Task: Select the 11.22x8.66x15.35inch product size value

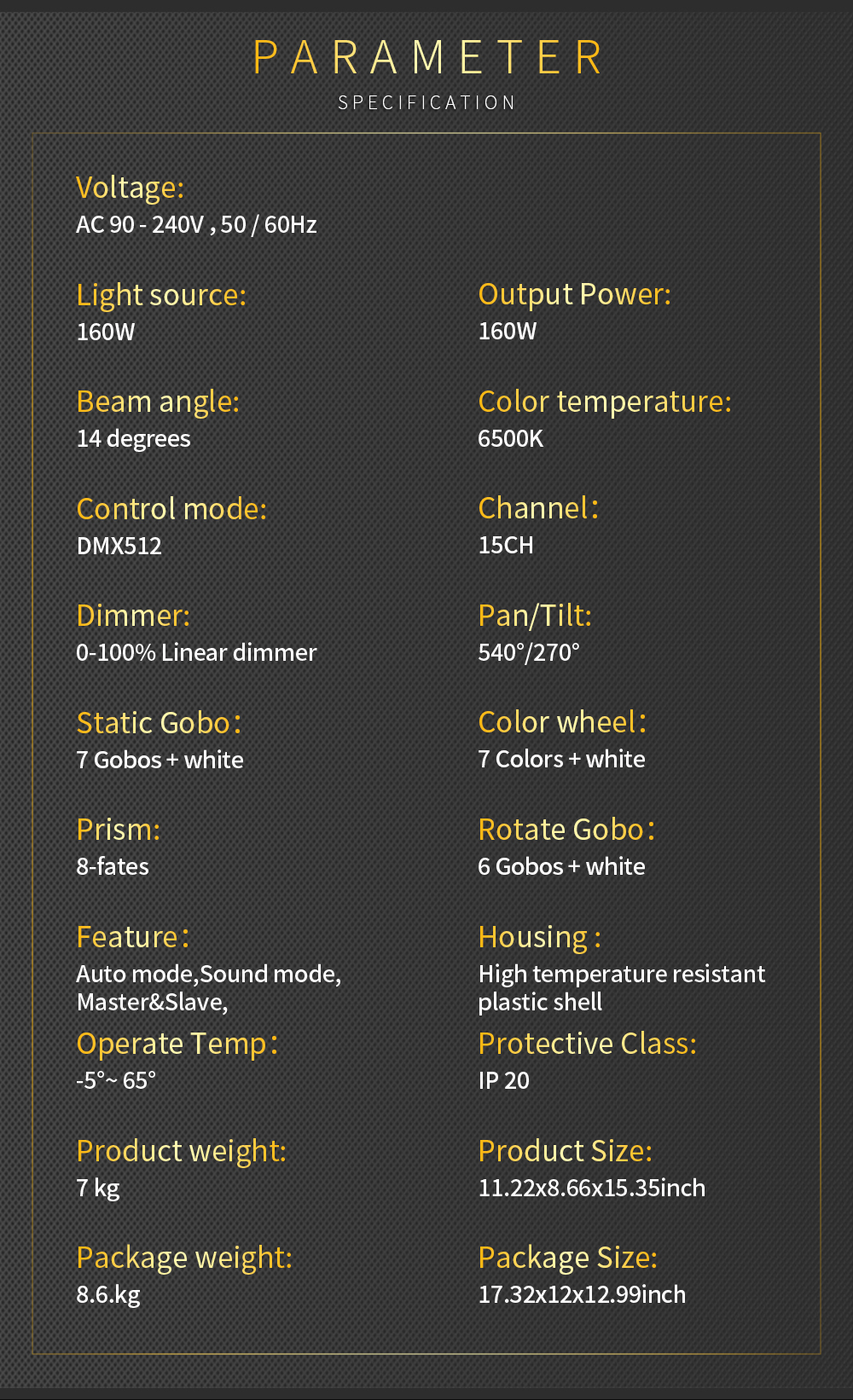Action: click(592, 1189)
